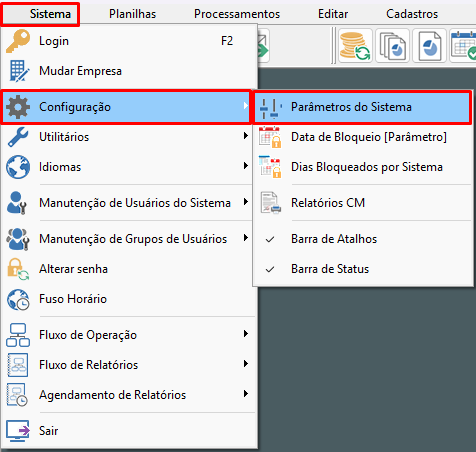This screenshot has width=476, height=452.
Task: Toggle the Barra de Status option
Action: [x=363, y=269]
